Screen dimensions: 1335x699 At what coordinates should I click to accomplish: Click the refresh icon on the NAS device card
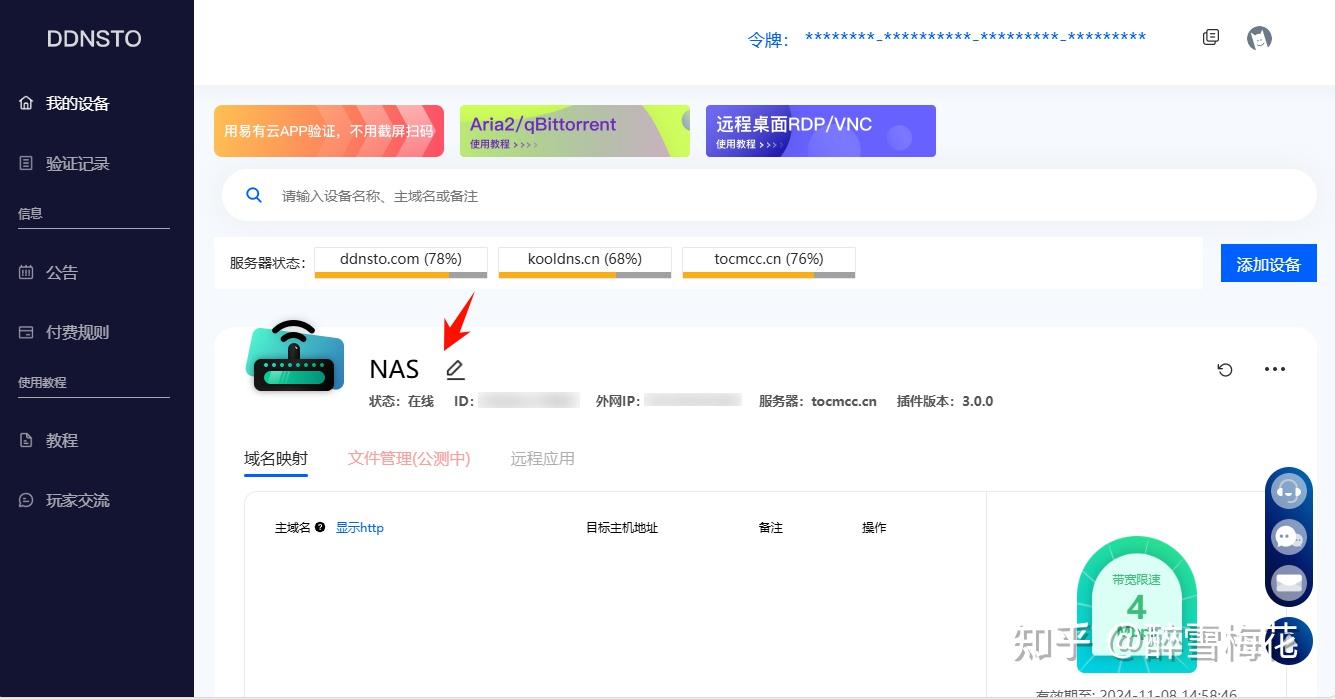coord(1224,370)
